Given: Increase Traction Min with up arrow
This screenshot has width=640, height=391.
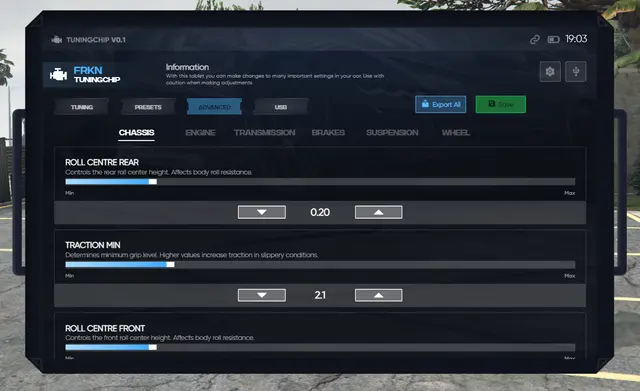Looking at the screenshot, I should click(x=378, y=295).
